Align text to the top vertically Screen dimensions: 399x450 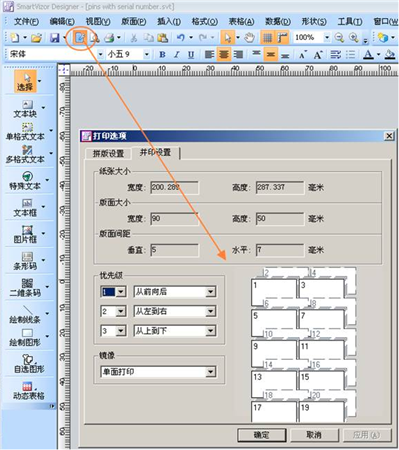tap(256, 54)
